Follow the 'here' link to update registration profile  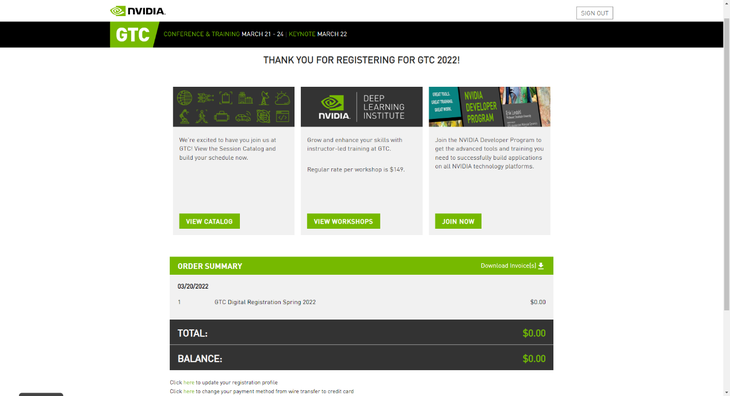pos(189,383)
